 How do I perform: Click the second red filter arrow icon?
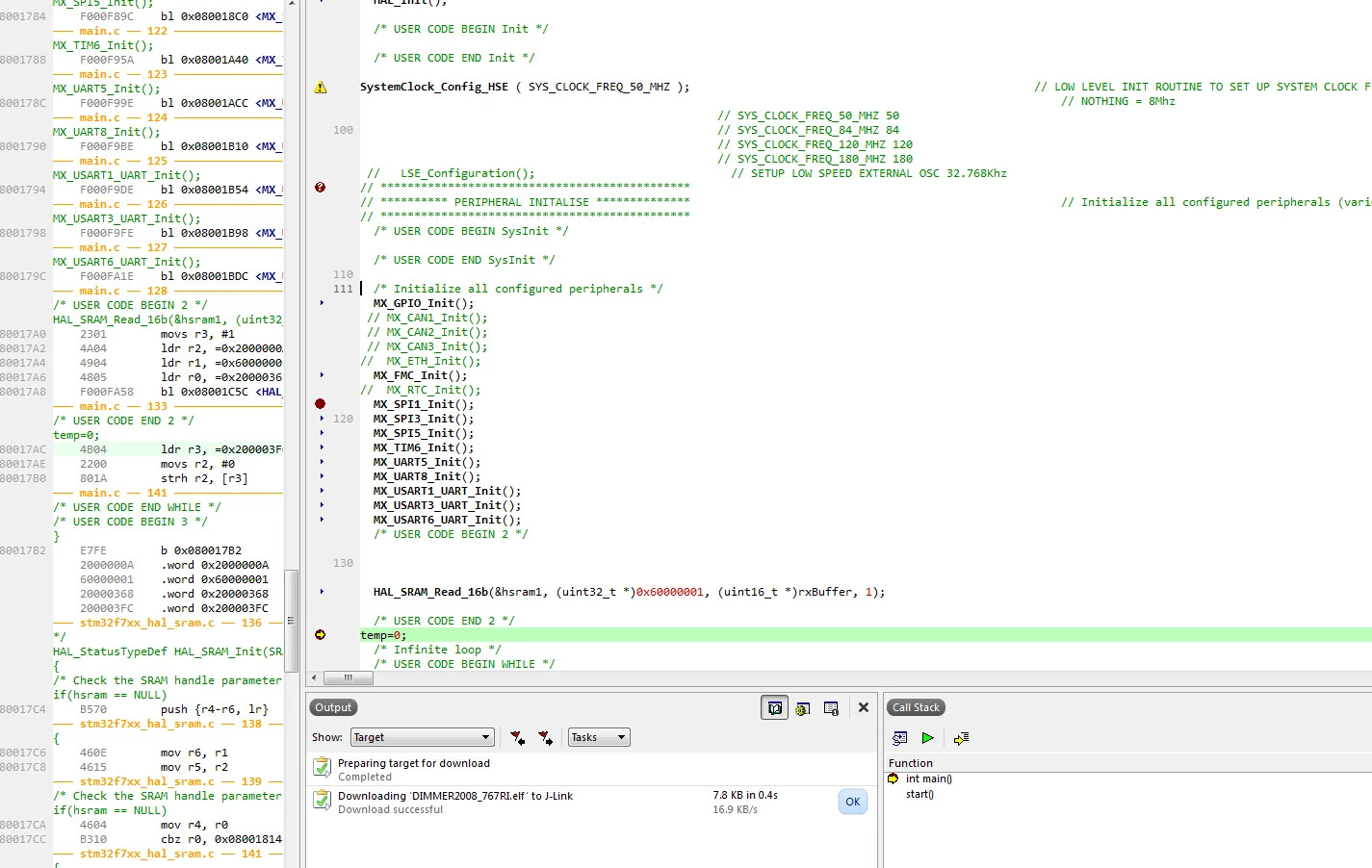[x=545, y=738]
